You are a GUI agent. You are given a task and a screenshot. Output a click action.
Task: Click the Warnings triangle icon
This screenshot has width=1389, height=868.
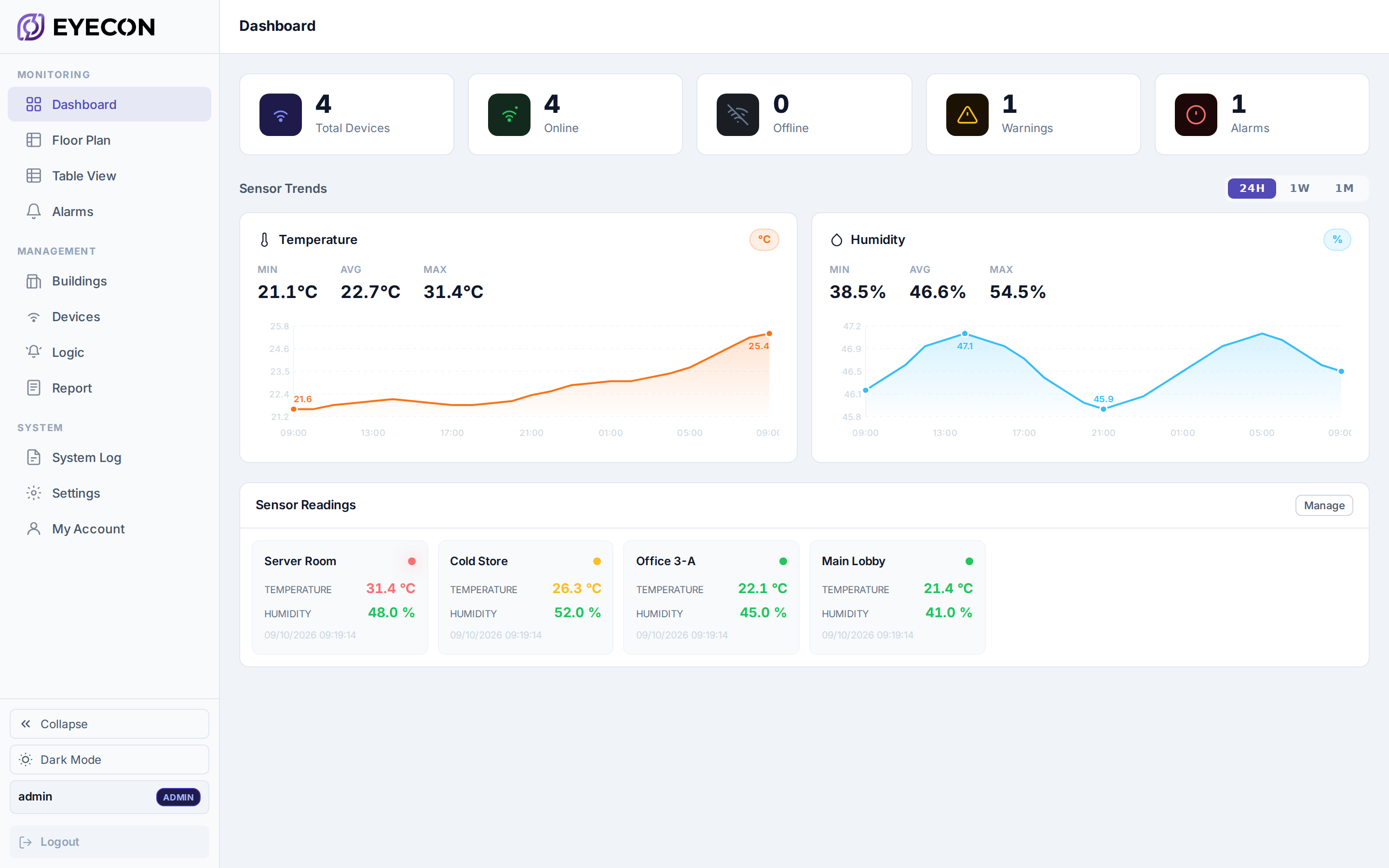[967, 115]
